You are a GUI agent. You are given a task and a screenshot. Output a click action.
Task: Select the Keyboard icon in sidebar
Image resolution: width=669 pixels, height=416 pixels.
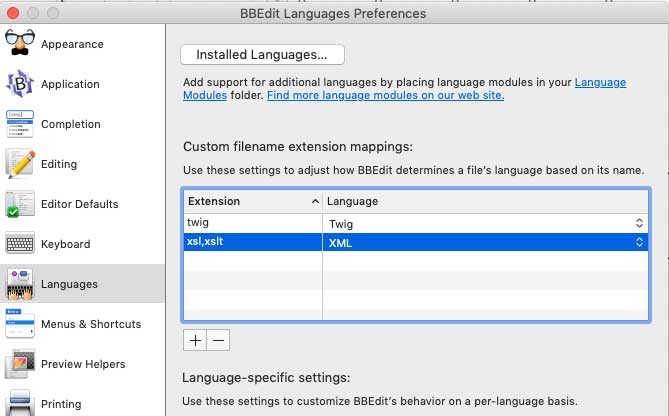pos(20,243)
